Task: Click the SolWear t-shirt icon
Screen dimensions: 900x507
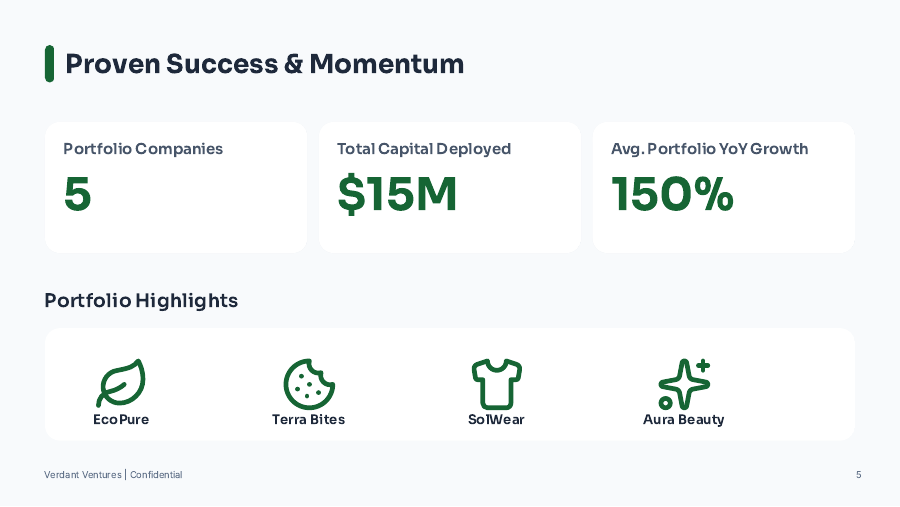Action: pyautogui.click(x=496, y=383)
